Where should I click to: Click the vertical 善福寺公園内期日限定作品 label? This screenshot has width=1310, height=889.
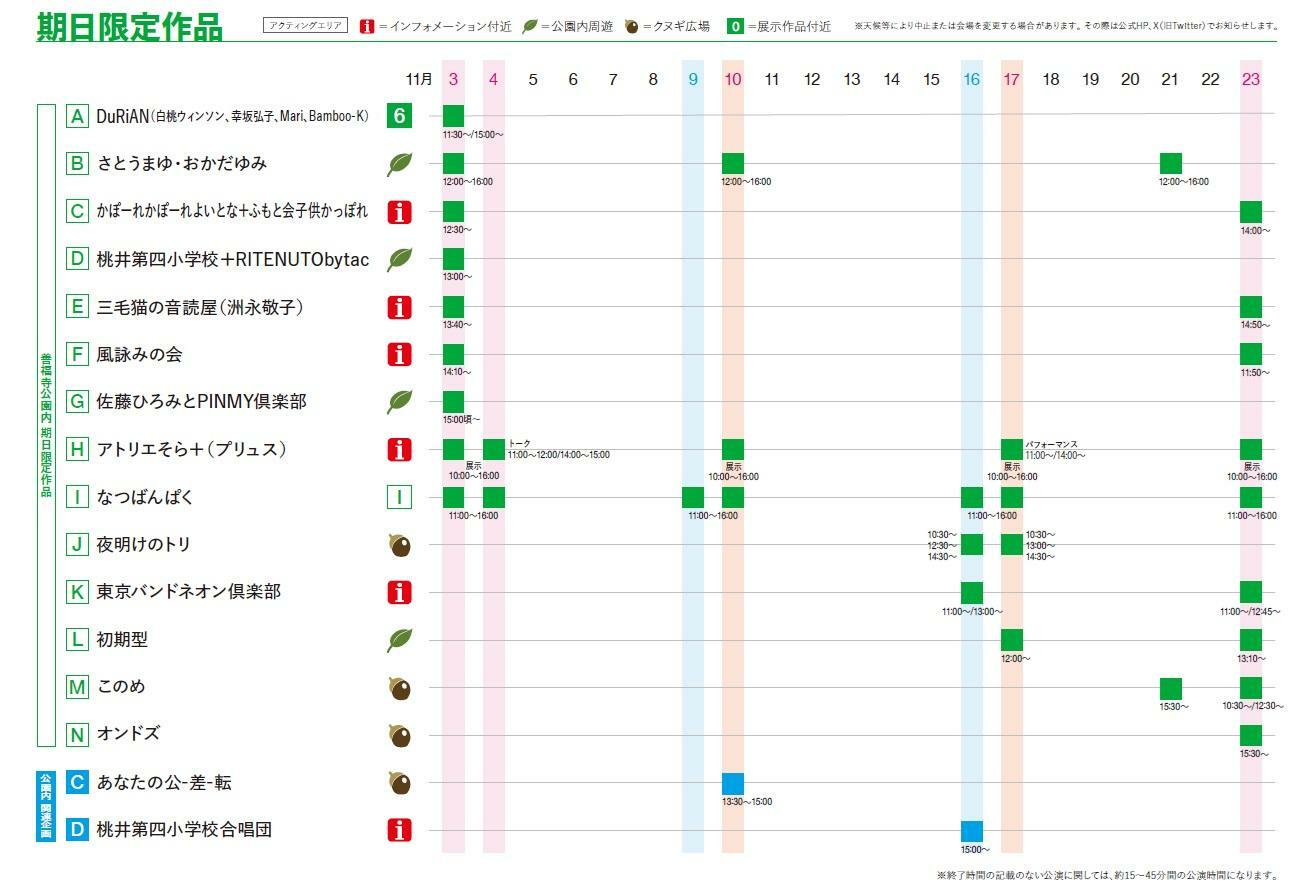point(46,425)
